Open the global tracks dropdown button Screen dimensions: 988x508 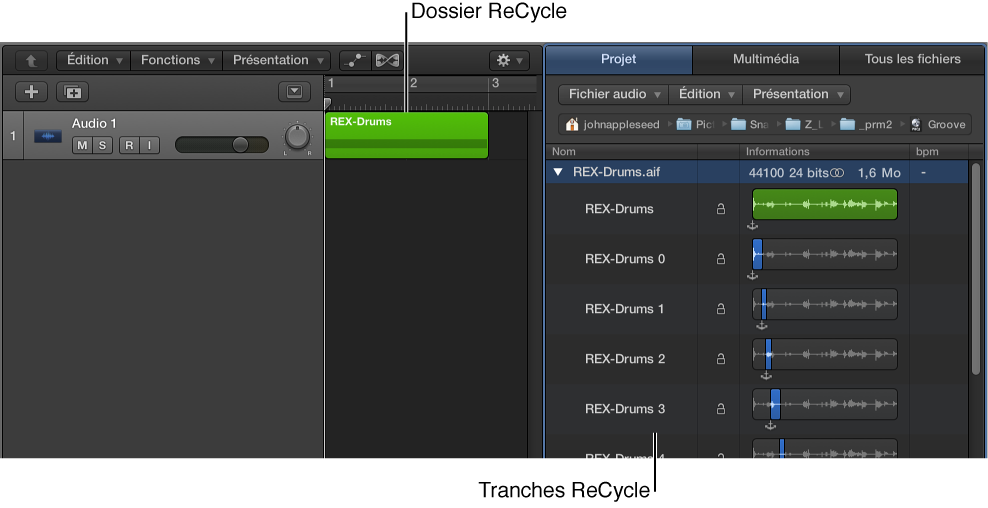tap(294, 92)
